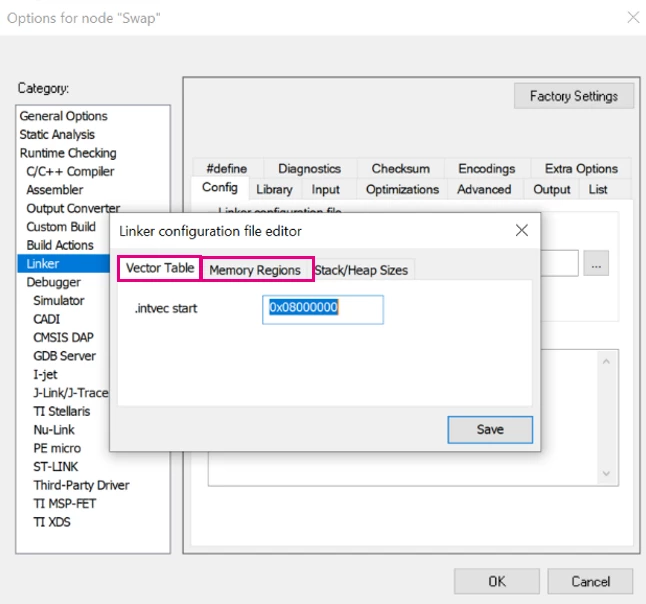Select the Output tab
The height and width of the screenshot is (604, 646).
552,190
